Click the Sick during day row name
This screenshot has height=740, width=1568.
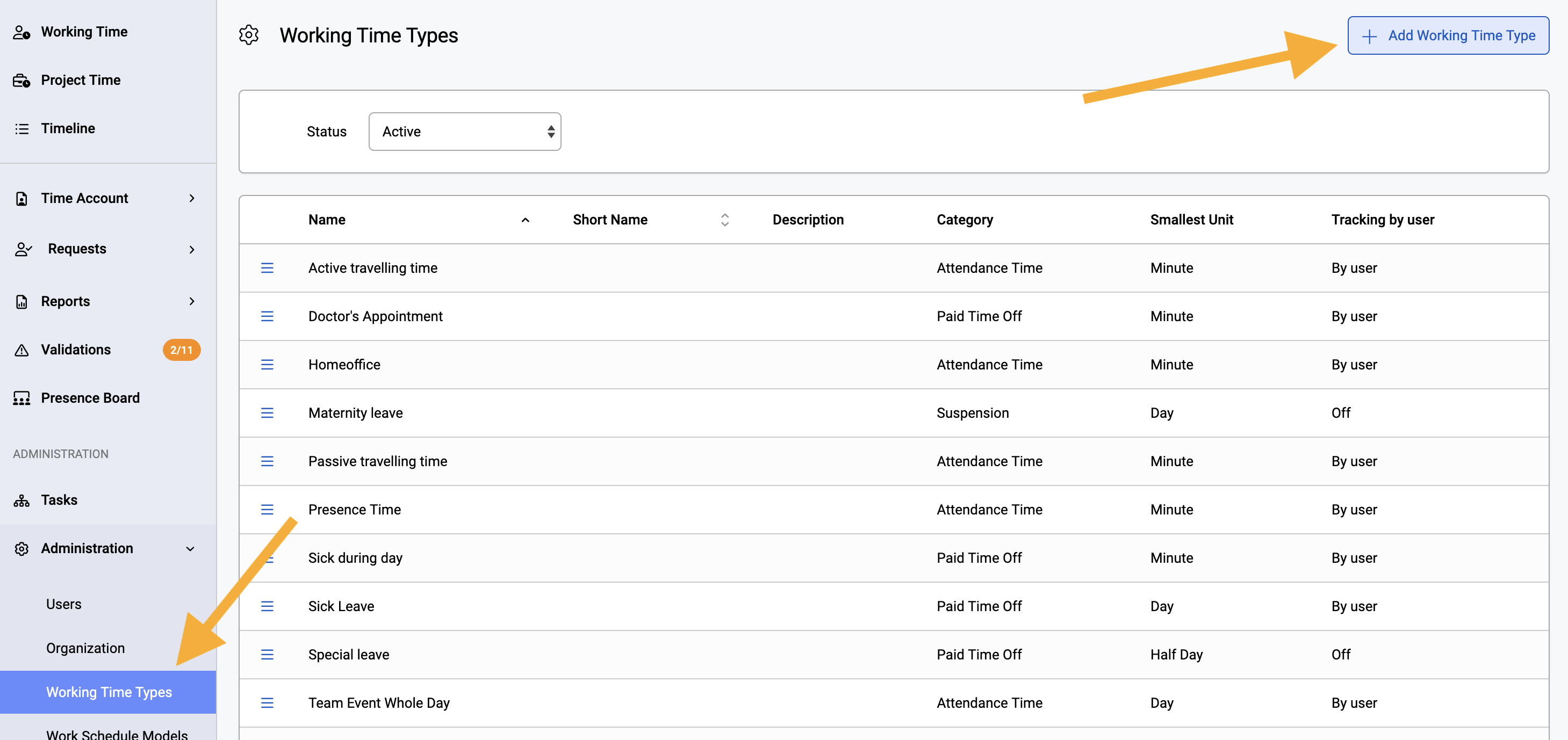355,558
